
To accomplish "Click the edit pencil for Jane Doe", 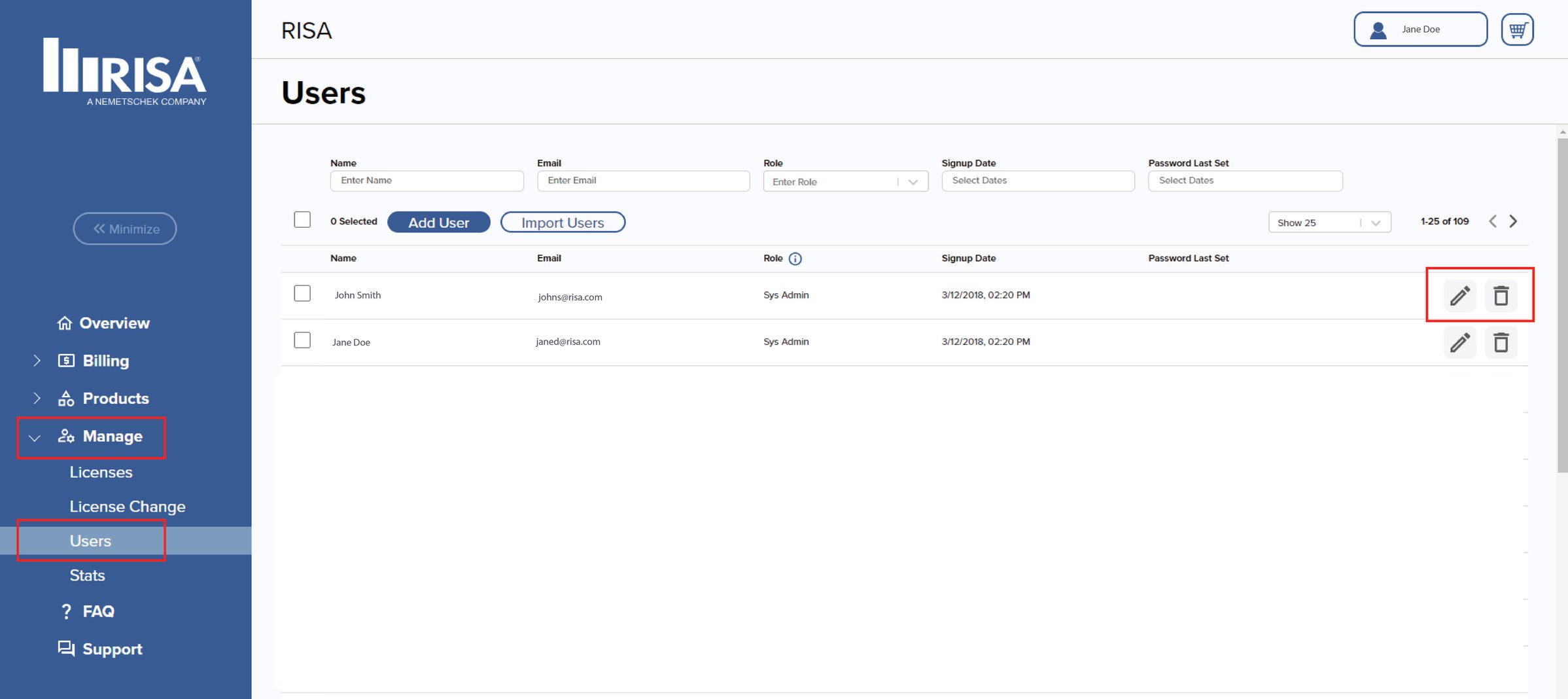I will tap(1459, 342).
